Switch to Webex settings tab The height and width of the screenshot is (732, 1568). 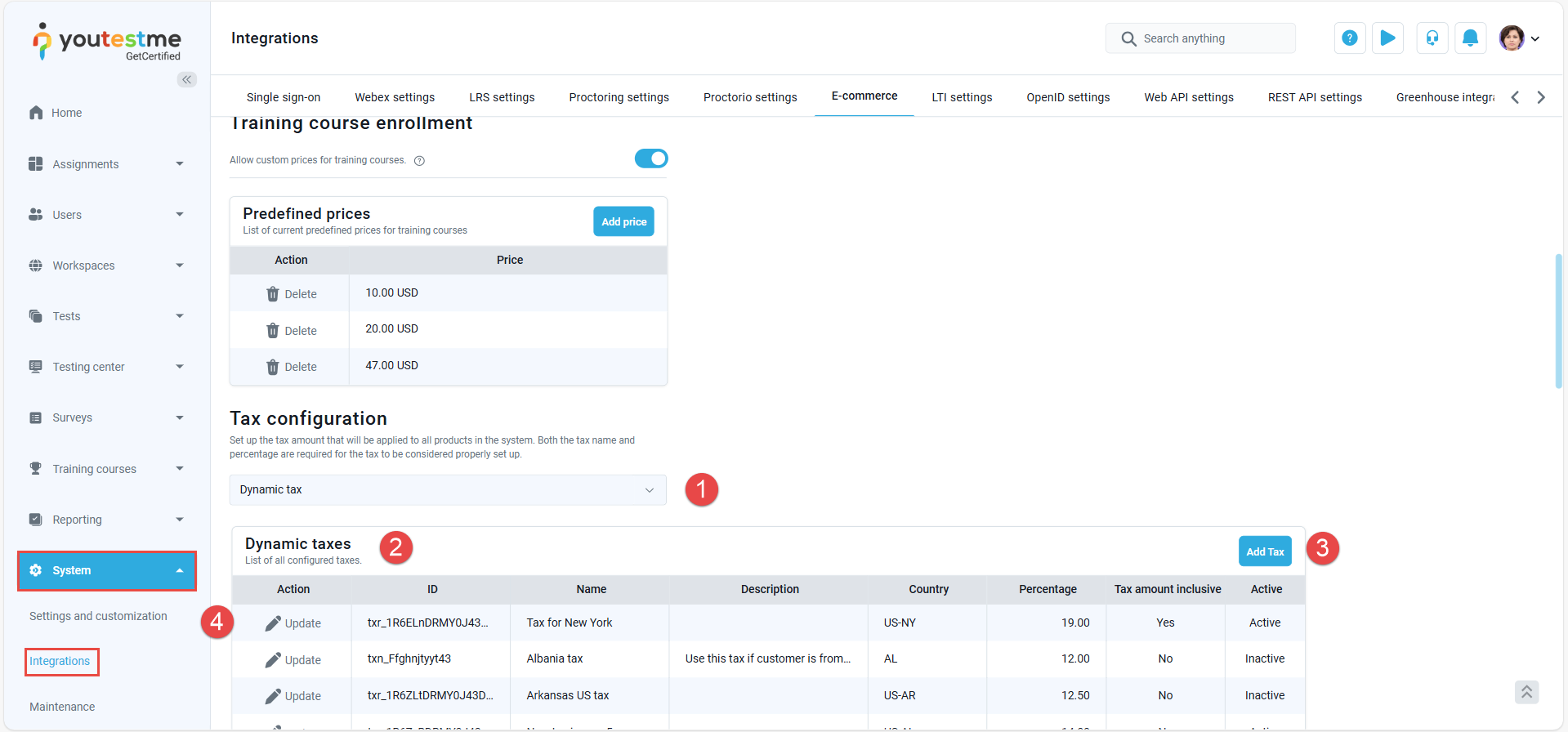pos(395,97)
